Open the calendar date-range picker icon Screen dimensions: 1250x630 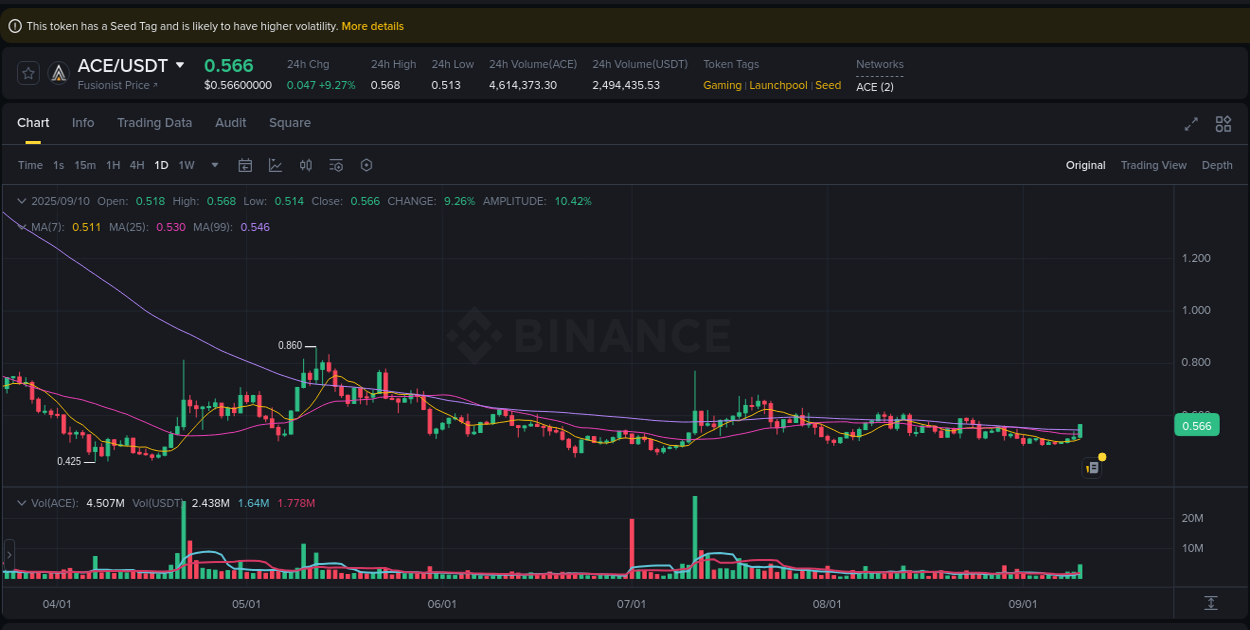click(245, 165)
